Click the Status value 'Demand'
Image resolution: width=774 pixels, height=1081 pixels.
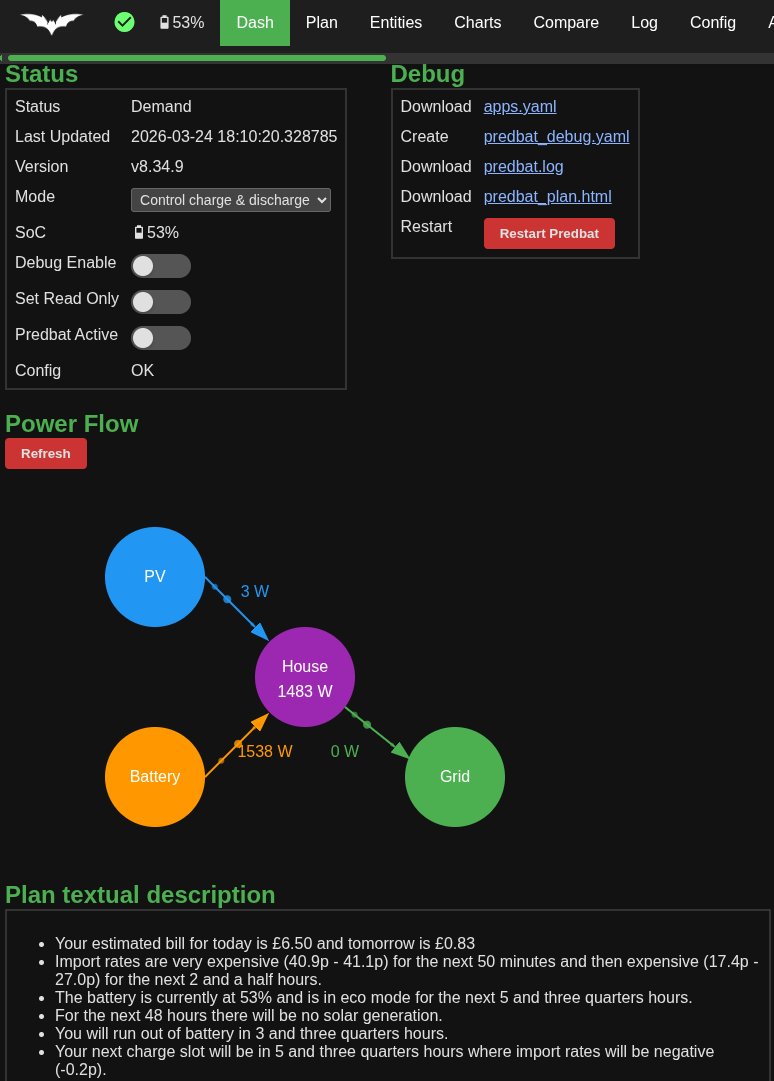[161, 106]
